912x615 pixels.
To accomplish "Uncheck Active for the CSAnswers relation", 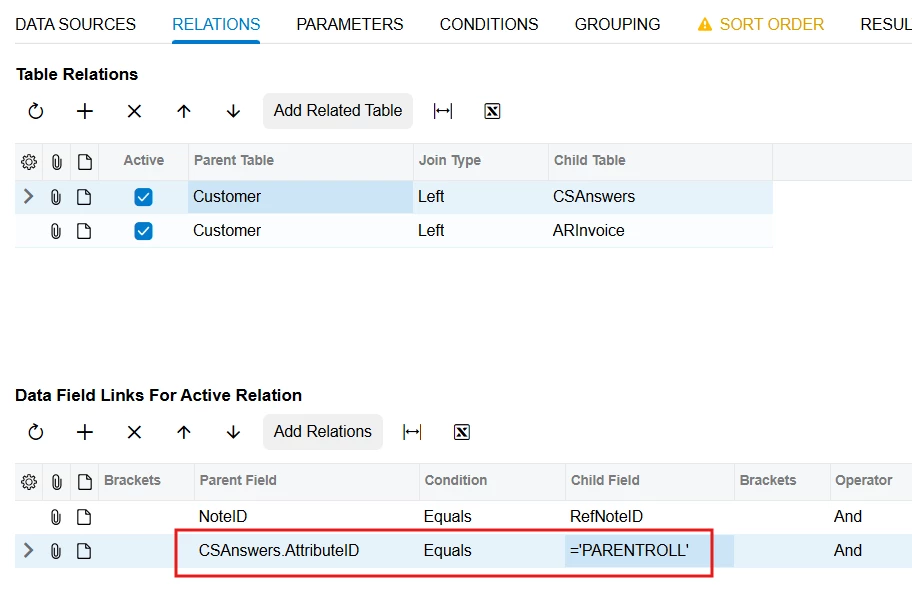I will [x=143, y=197].
